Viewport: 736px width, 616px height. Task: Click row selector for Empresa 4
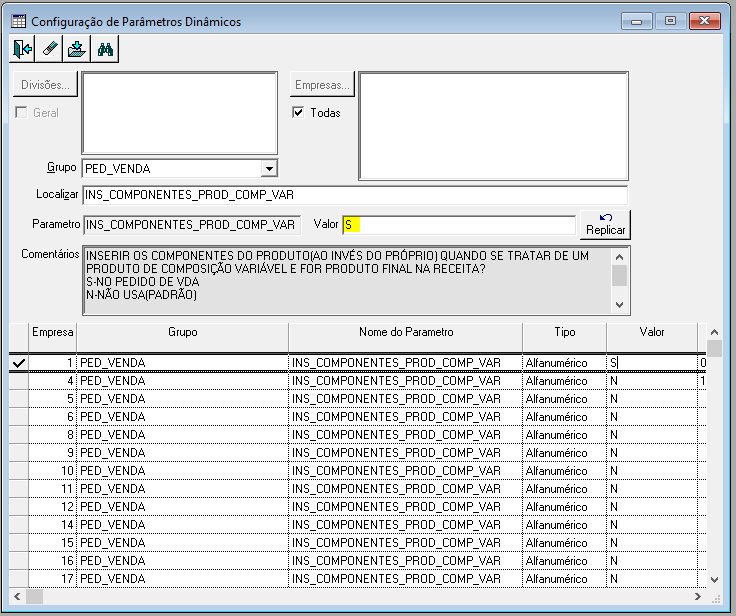click(x=19, y=381)
